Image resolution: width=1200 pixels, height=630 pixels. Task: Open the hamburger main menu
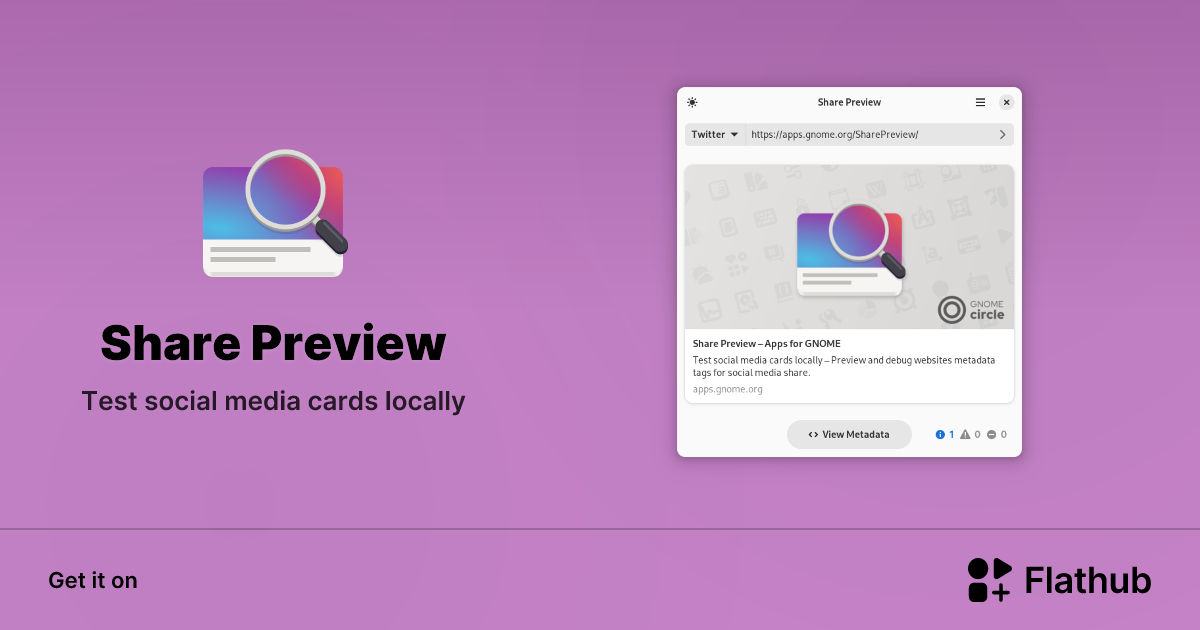[x=979, y=102]
